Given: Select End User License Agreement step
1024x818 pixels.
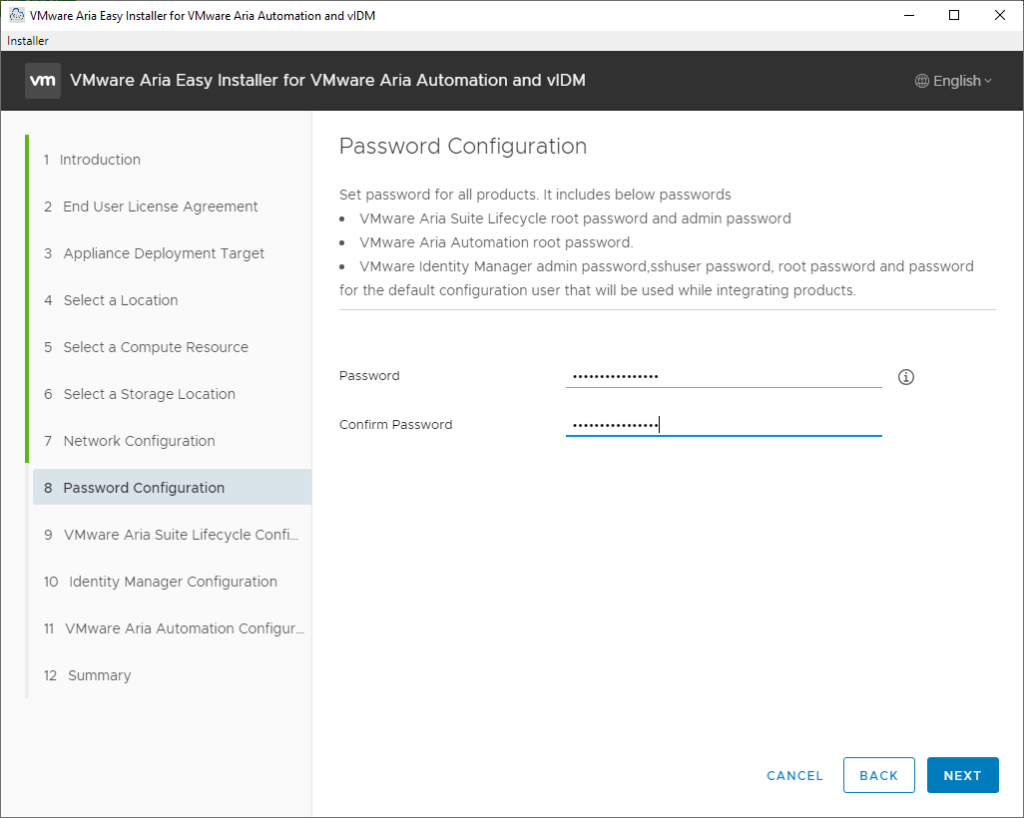Looking at the screenshot, I should 160,207.
